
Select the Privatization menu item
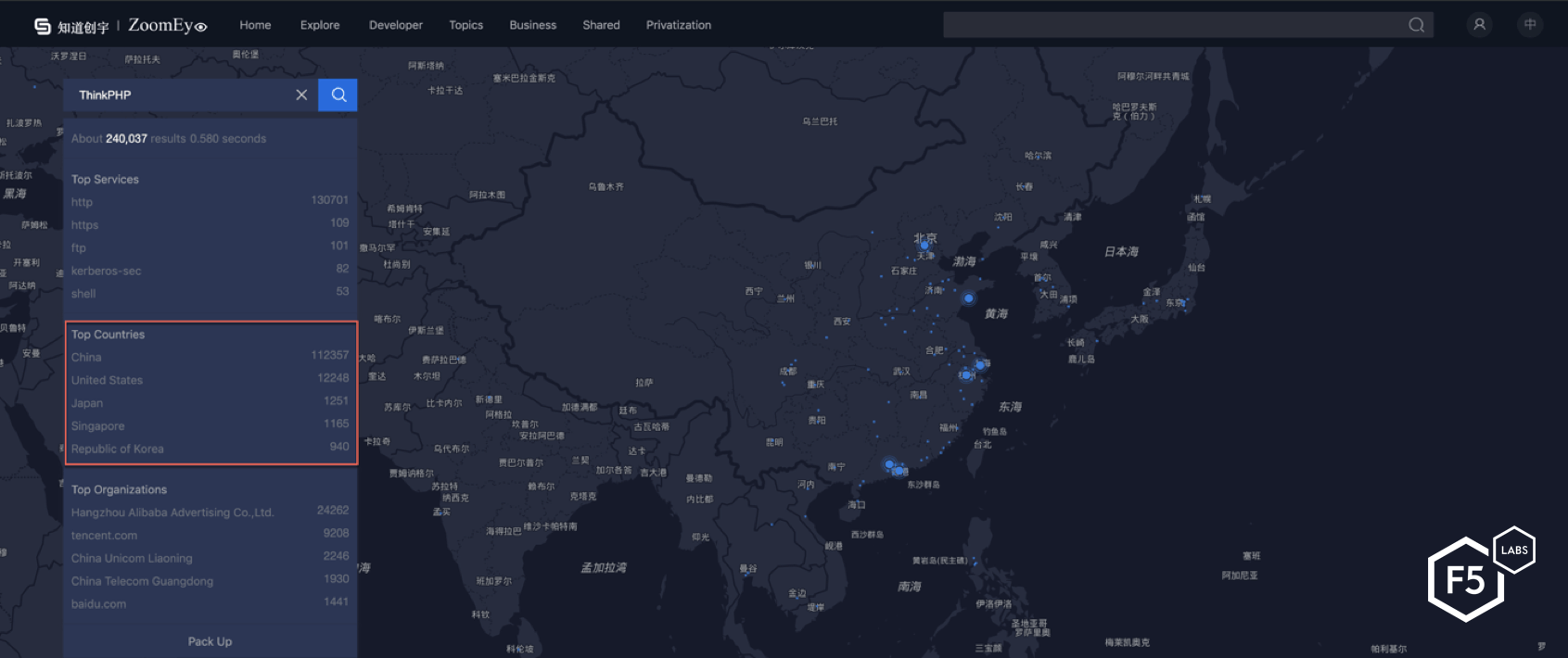679,25
